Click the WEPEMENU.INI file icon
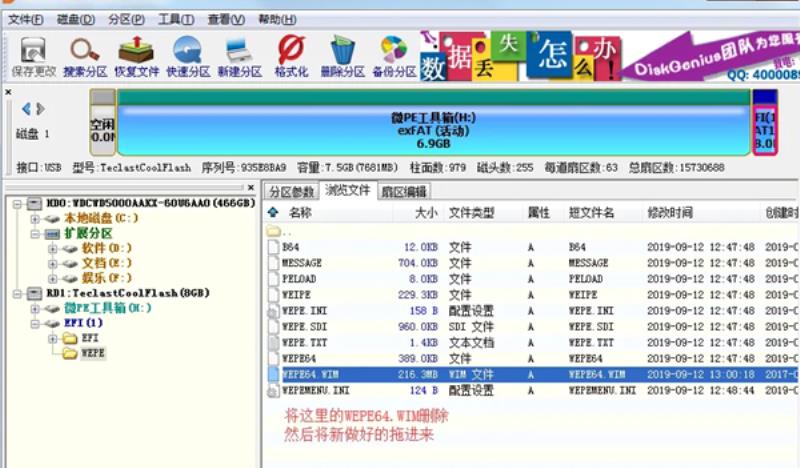 click(273, 390)
